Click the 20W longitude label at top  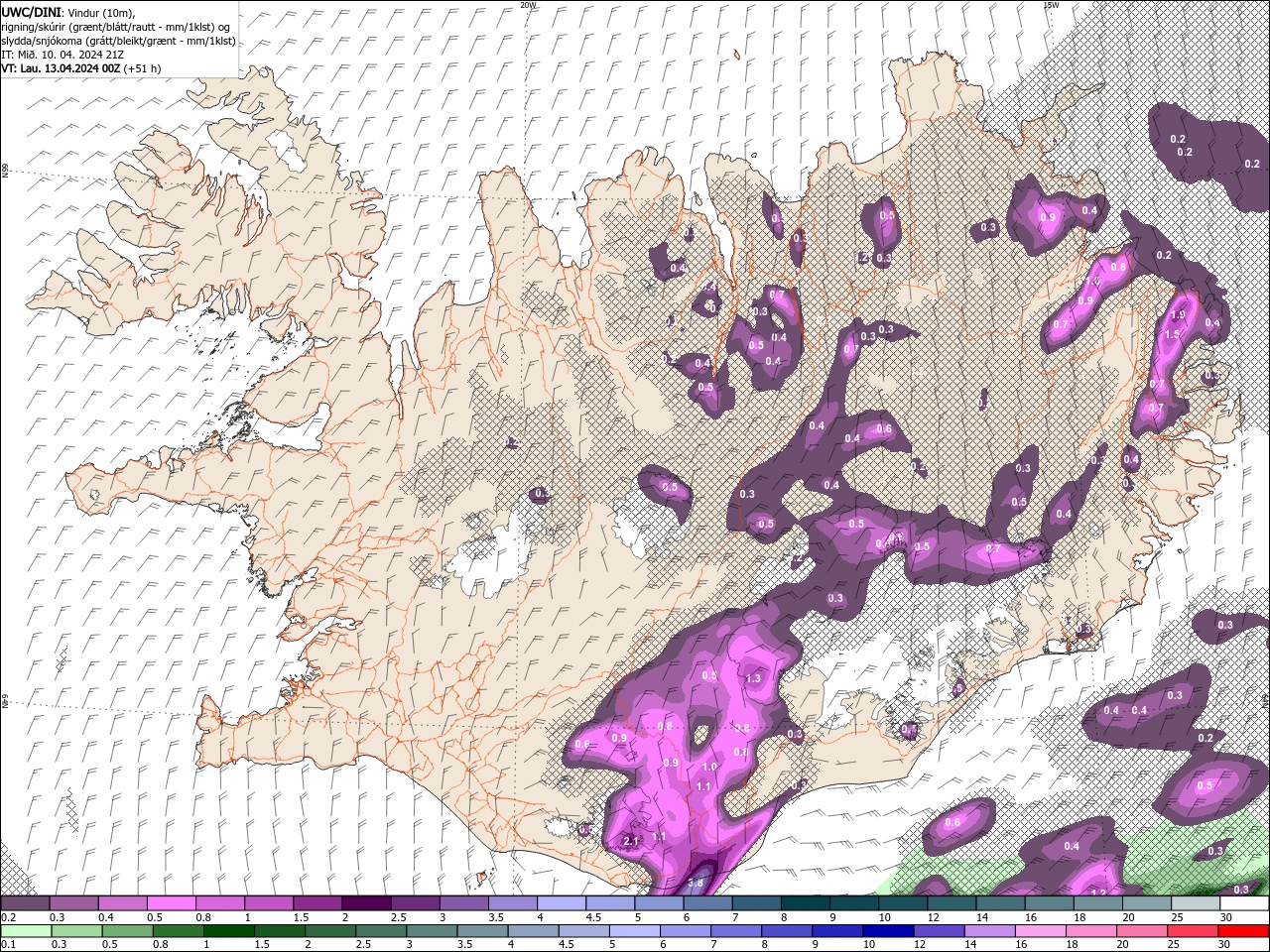[x=528, y=5]
